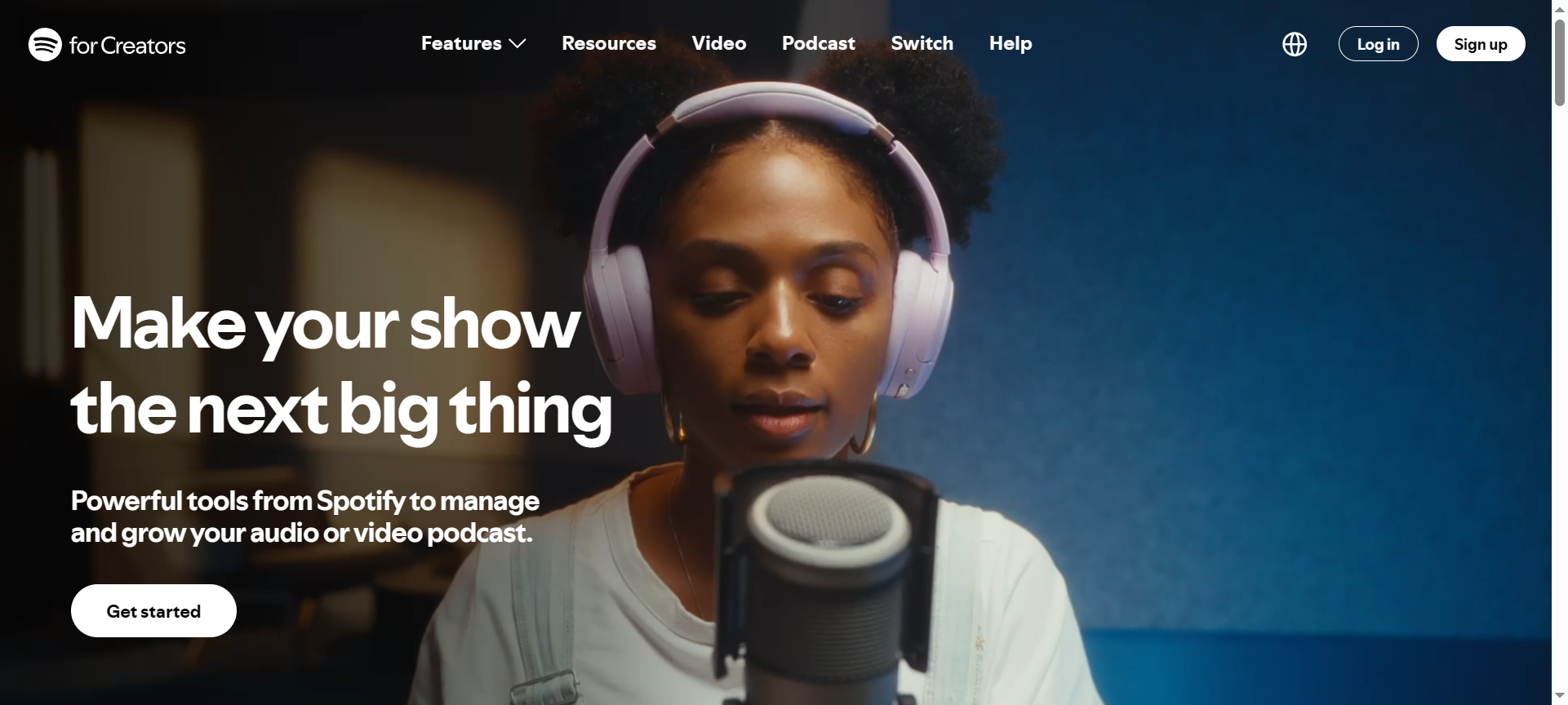
Task: Open the globe language selector
Action: pos(1294,44)
